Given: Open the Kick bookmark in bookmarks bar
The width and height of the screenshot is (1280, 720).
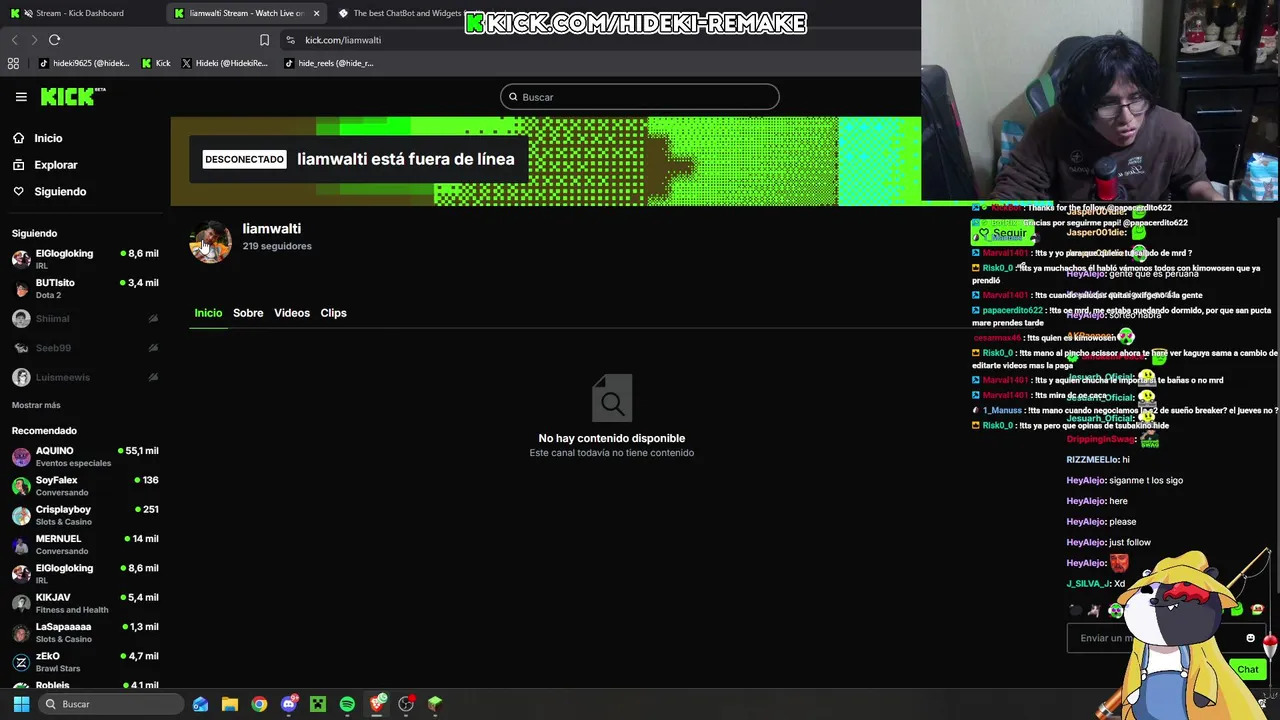Looking at the screenshot, I should [156, 63].
